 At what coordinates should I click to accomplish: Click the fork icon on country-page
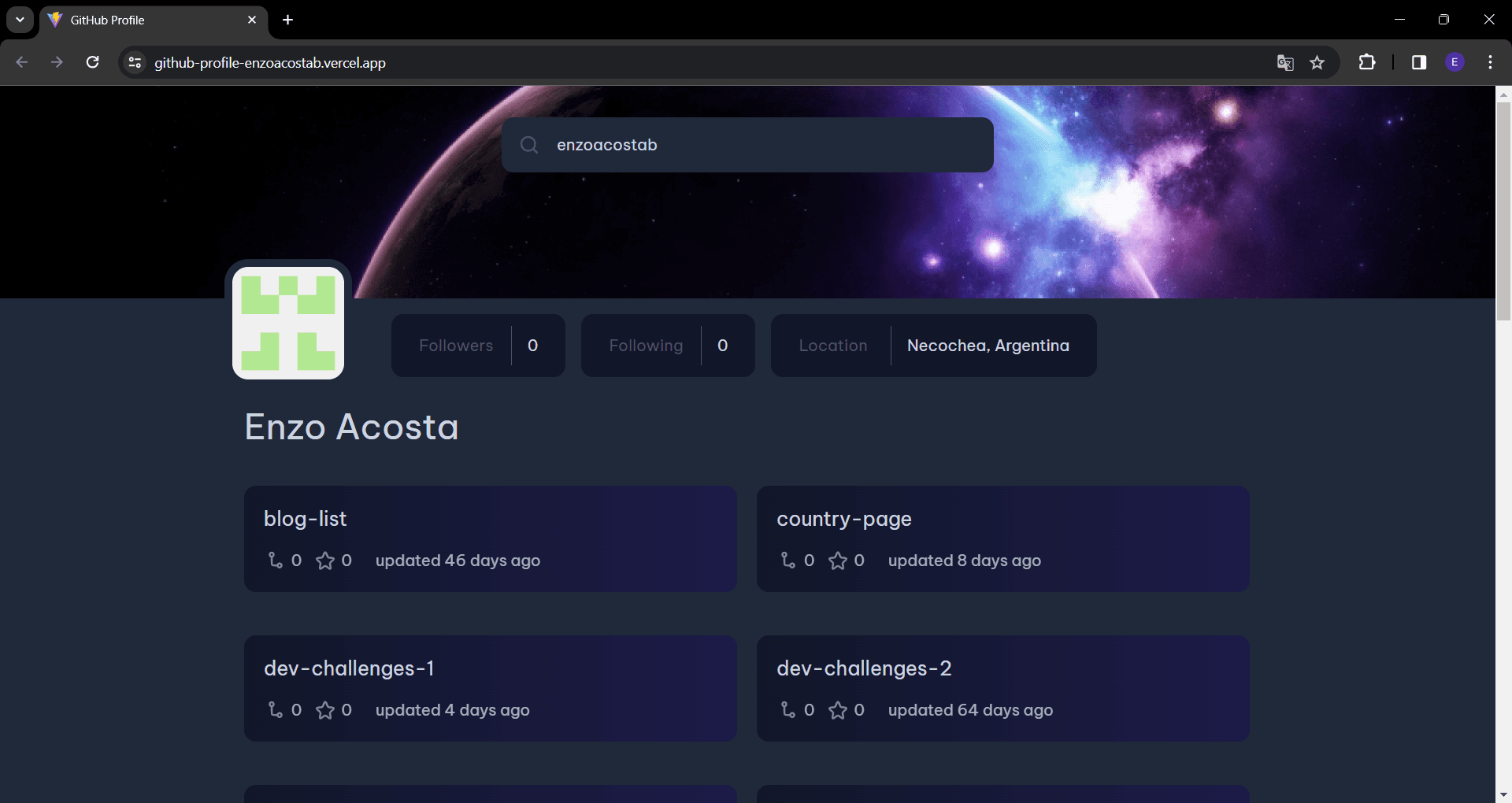coord(787,561)
